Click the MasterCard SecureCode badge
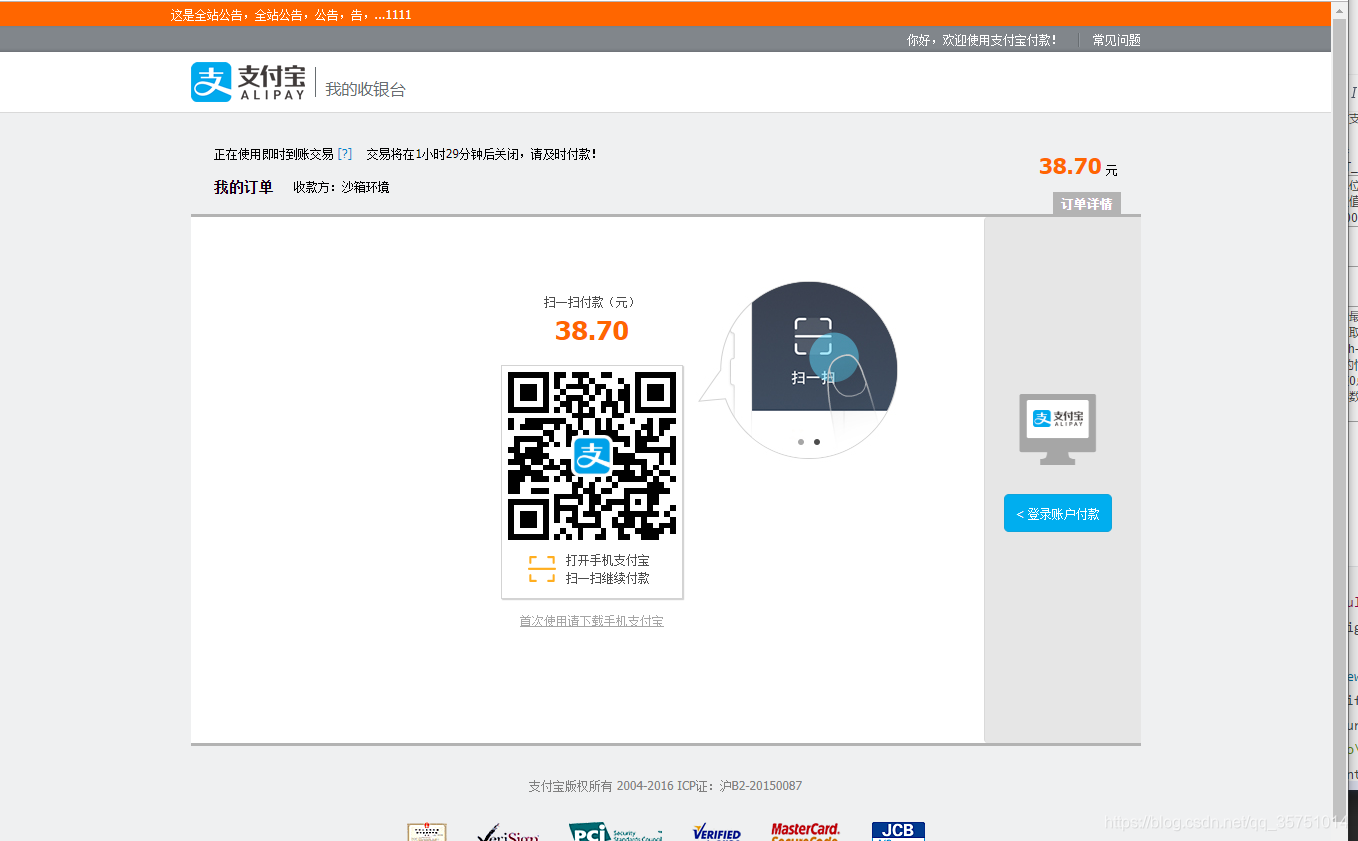Viewport: 1358px width, 841px height. [805, 831]
